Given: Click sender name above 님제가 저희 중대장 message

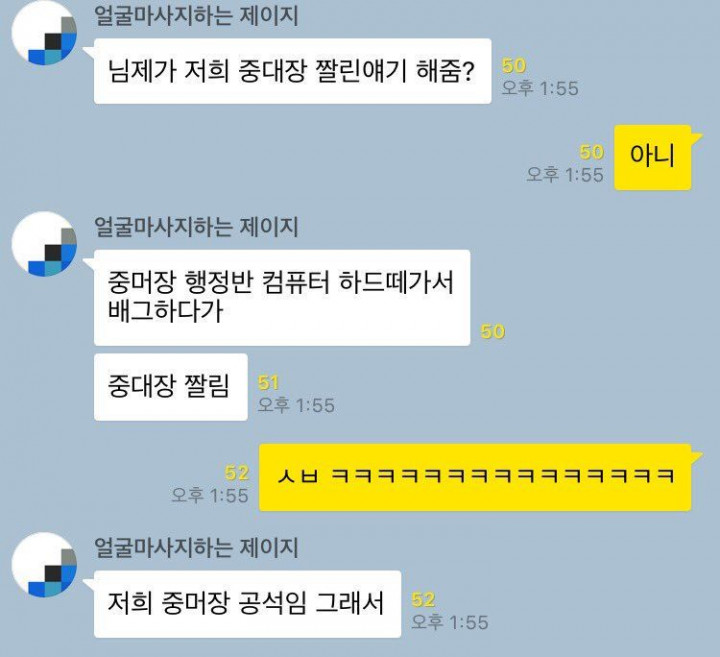Looking at the screenshot, I should click(196, 16).
